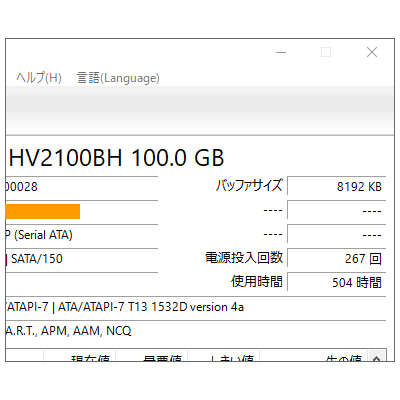Click the 267 回 power-on count field
The image size is (400, 400).
click(337, 258)
